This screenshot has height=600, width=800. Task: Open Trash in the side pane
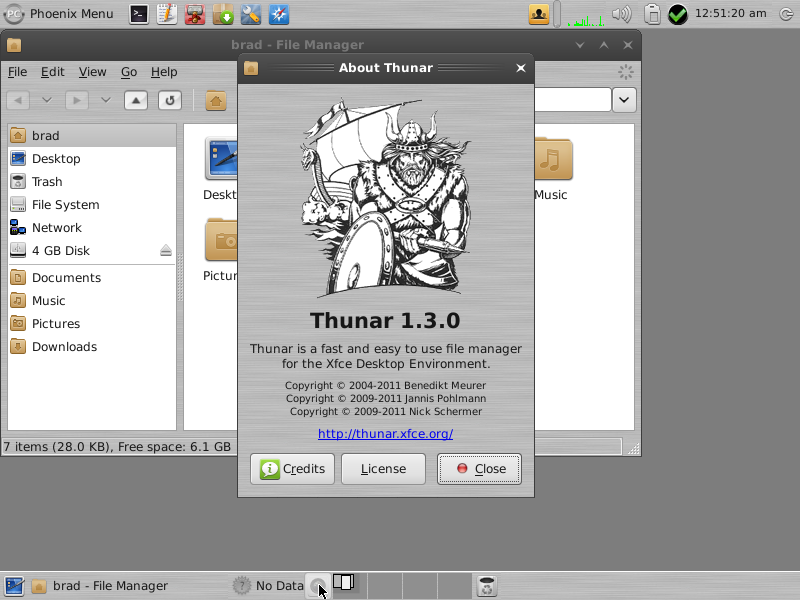92,182
